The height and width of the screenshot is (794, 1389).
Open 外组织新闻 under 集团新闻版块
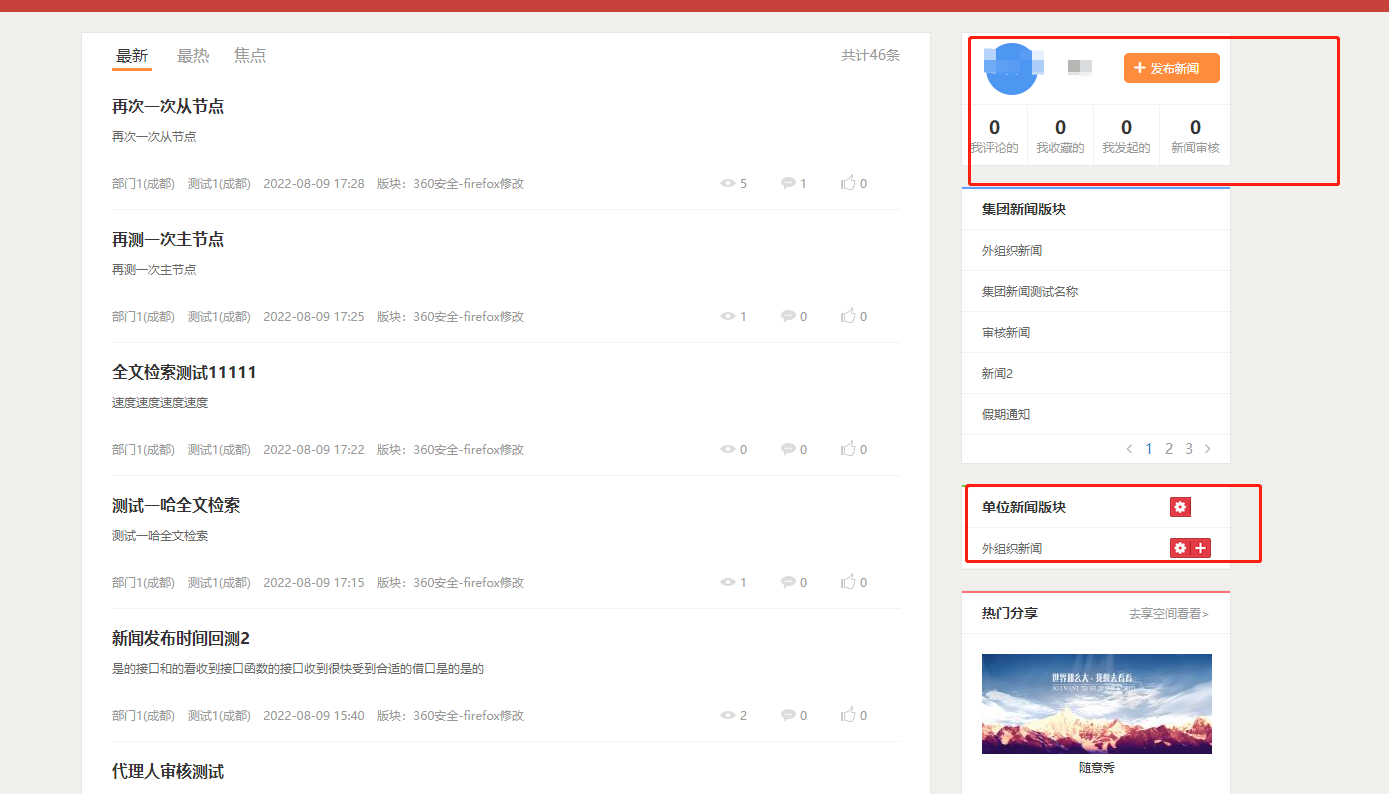pyautogui.click(x=1012, y=250)
